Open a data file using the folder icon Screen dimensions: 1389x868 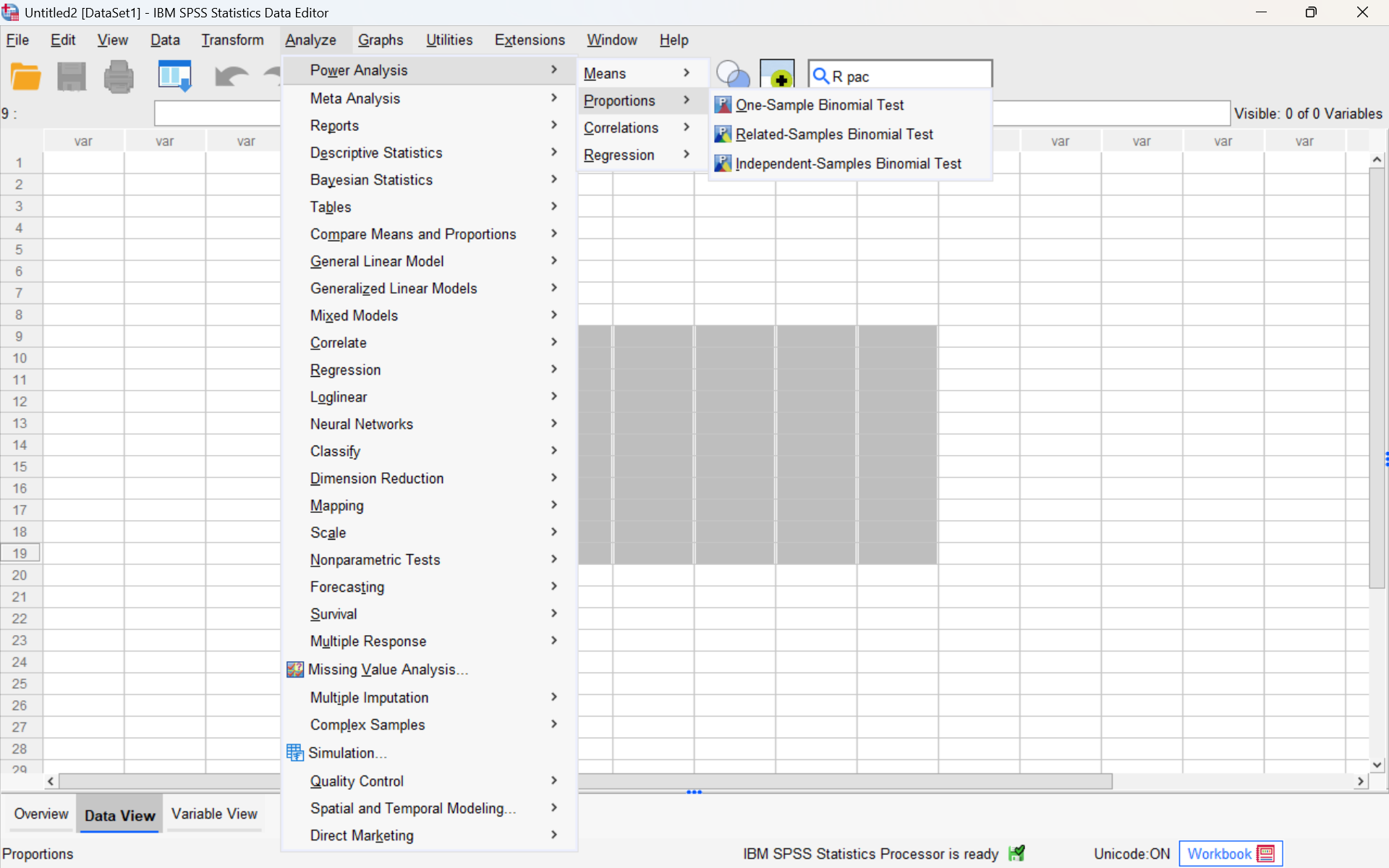pos(25,76)
